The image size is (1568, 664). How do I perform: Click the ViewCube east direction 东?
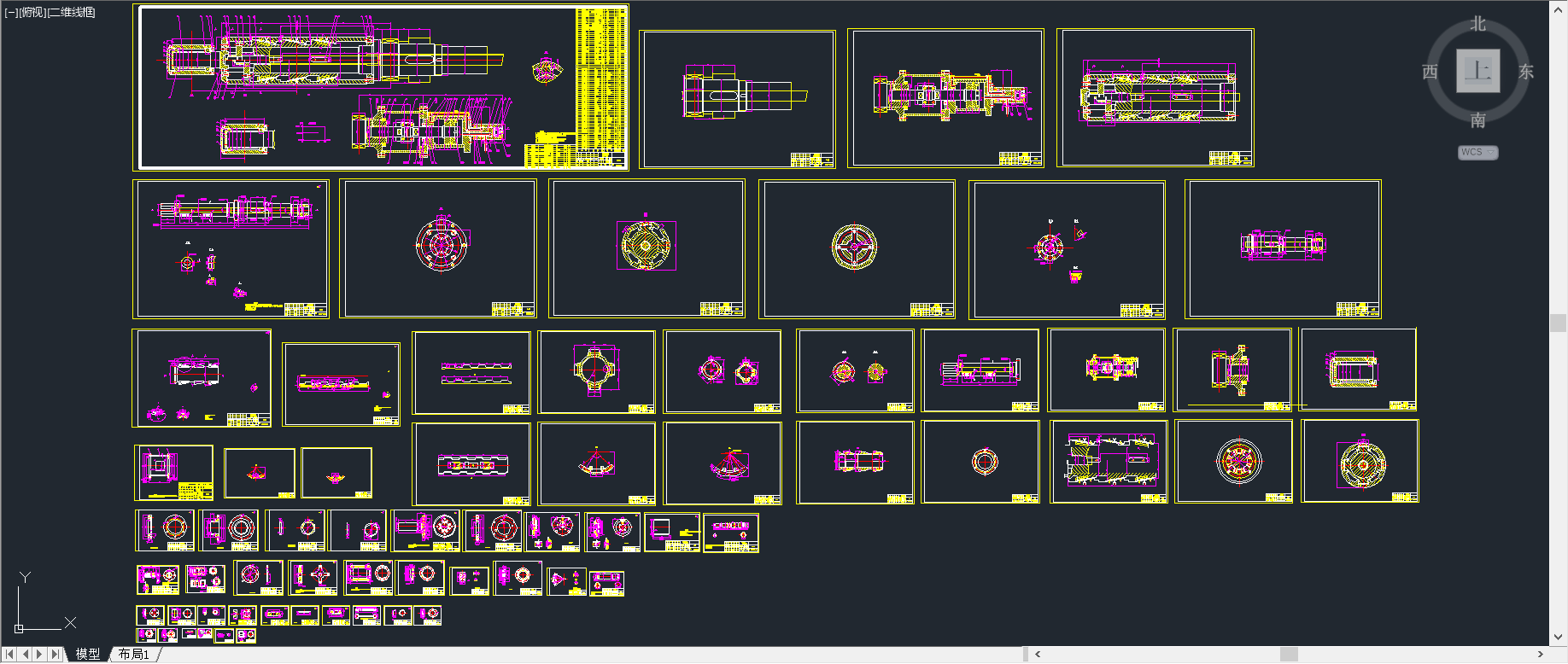click(1526, 72)
